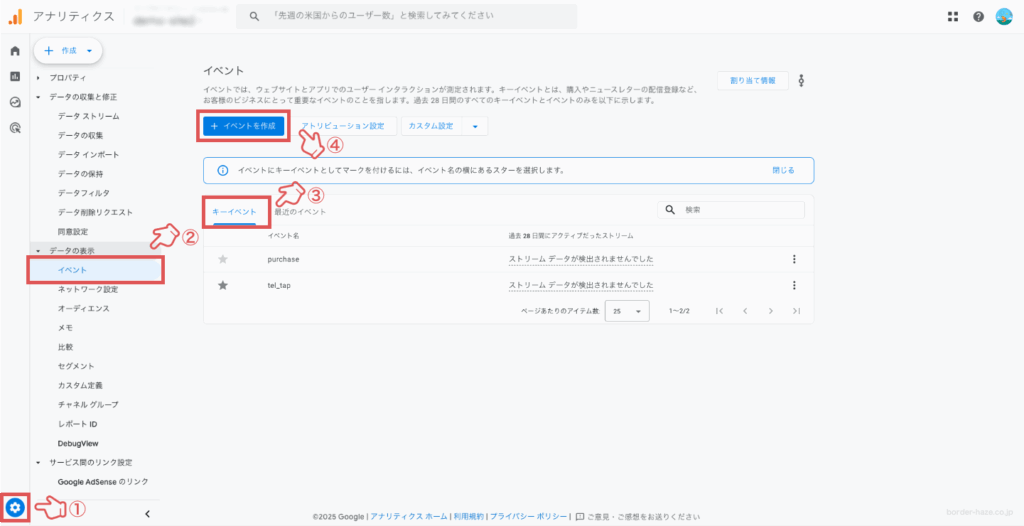Expand the プロパティ section
The height and width of the screenshot is (526, 1024).
coord(38,78)
